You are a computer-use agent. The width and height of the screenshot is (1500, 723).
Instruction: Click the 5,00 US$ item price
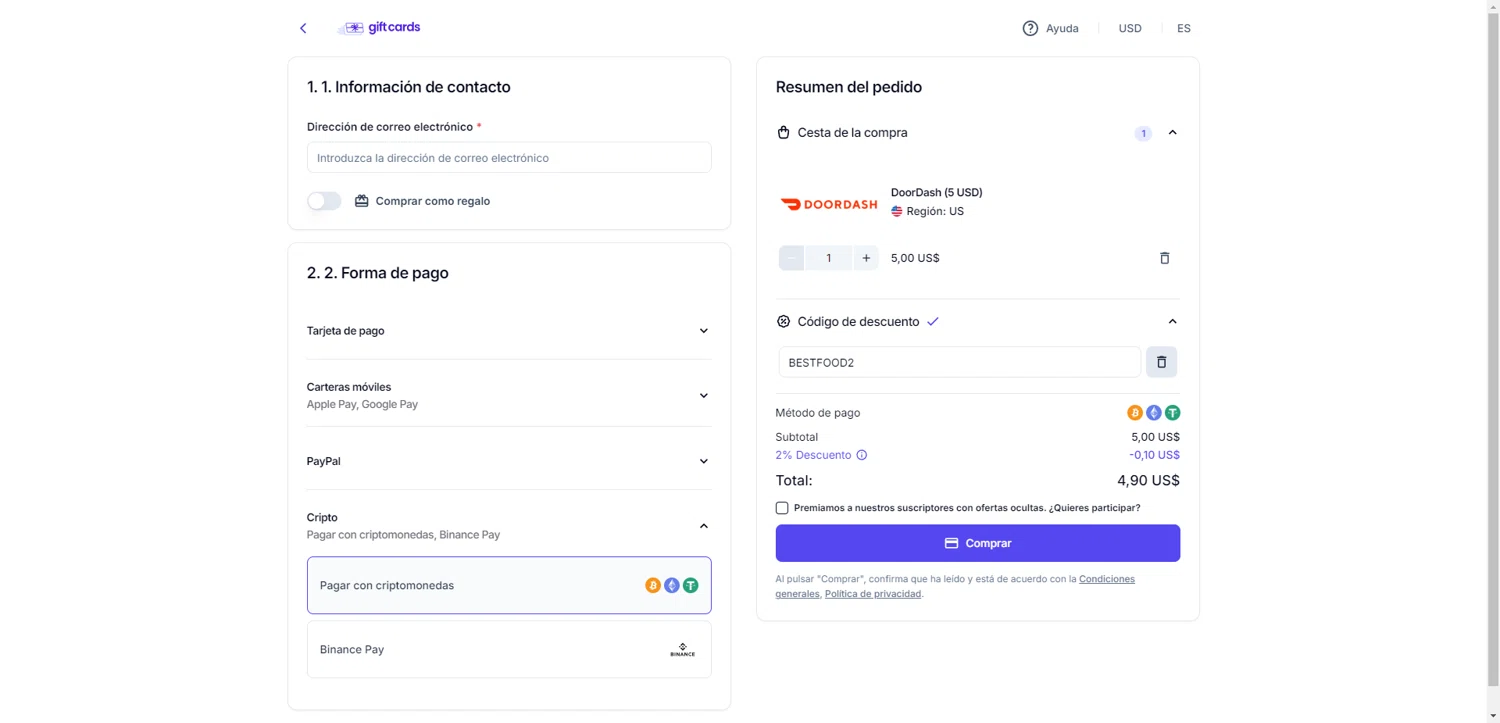coord(915,258)
